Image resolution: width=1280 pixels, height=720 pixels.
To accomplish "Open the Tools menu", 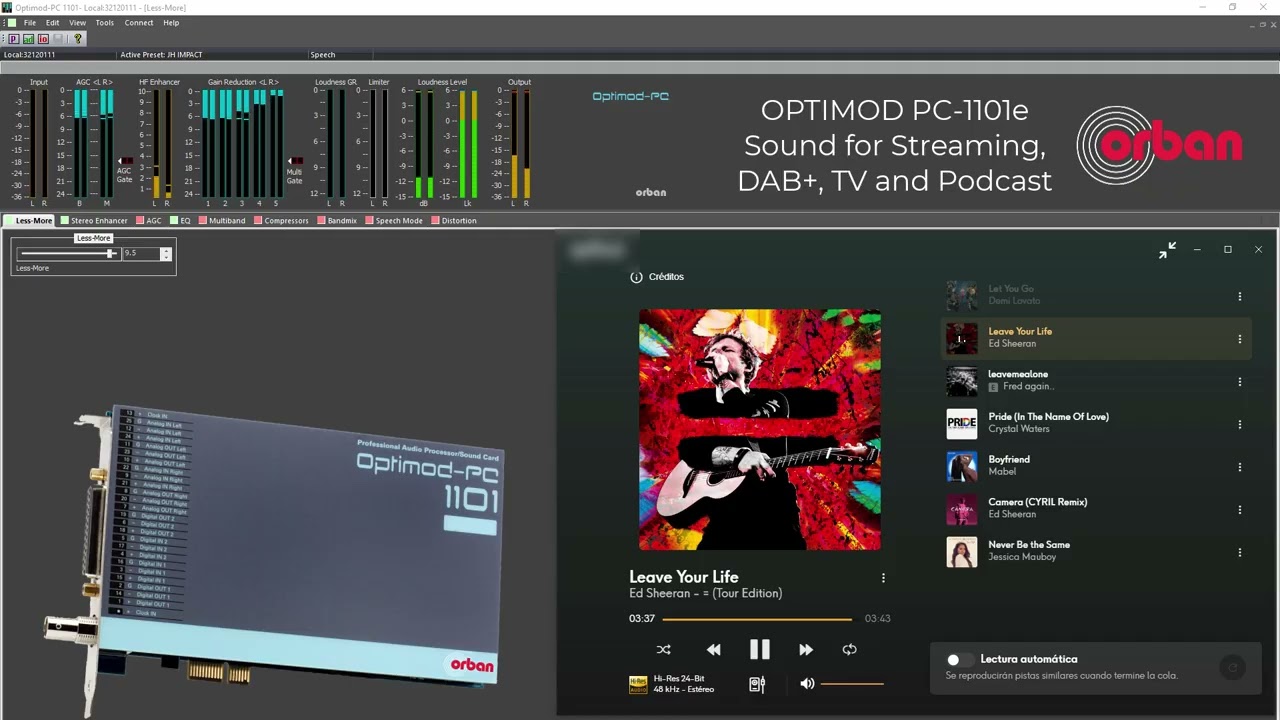I will tap(104, 23).
